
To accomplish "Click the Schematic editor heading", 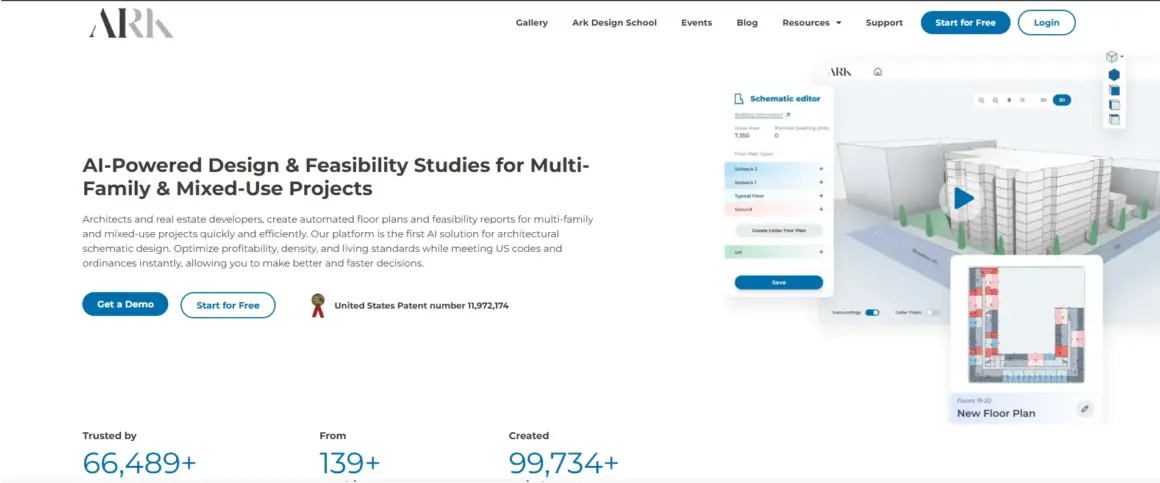I will [x=785, y=98].
